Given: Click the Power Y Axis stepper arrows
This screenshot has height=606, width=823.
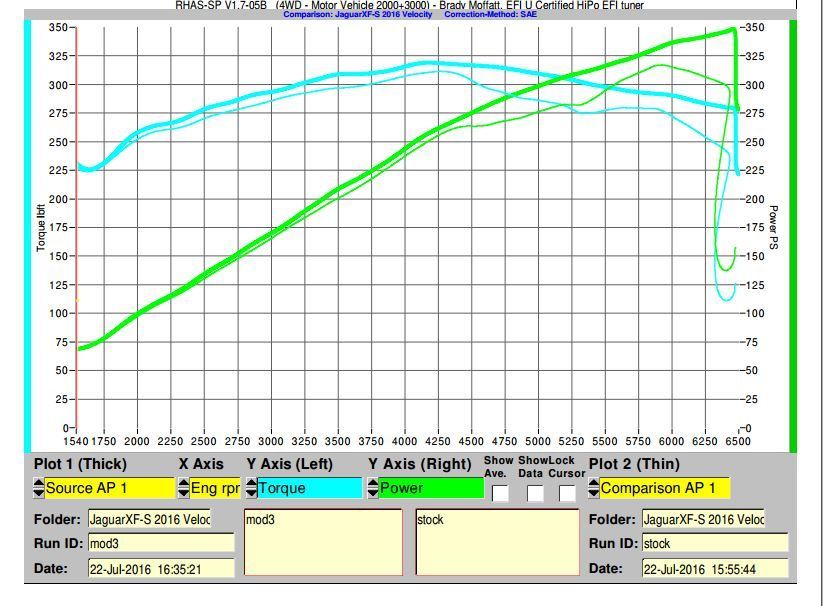Looking at the screenshot, I should (x=373, y=489).
